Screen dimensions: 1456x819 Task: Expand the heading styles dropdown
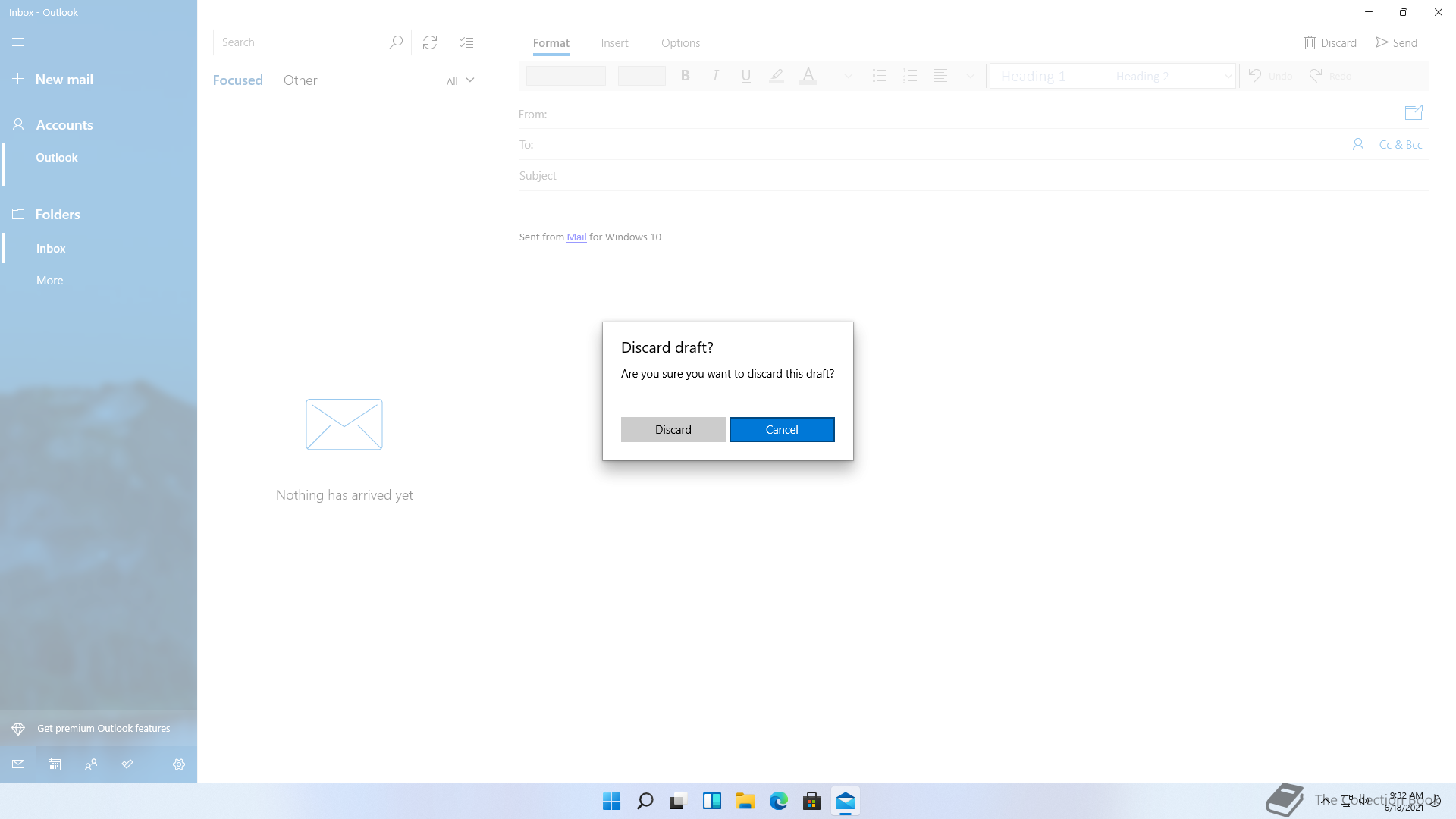tap(1228, 76)
